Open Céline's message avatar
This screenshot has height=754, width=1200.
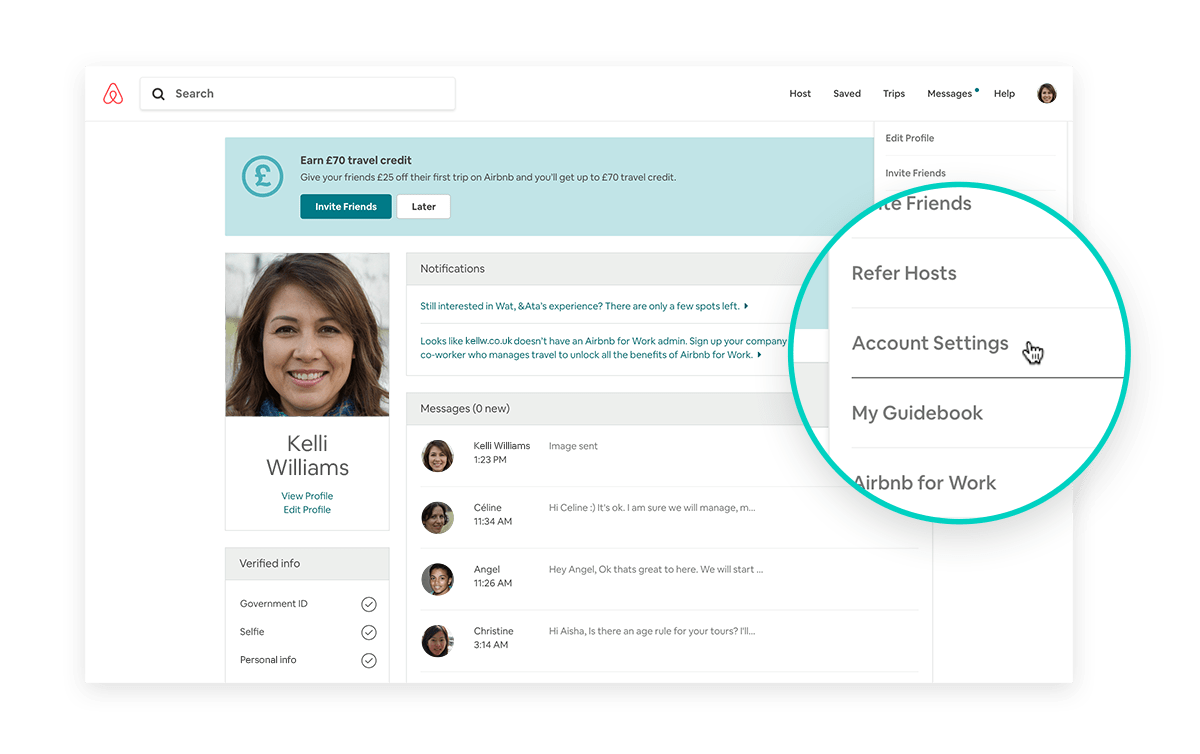click(437, 517)
